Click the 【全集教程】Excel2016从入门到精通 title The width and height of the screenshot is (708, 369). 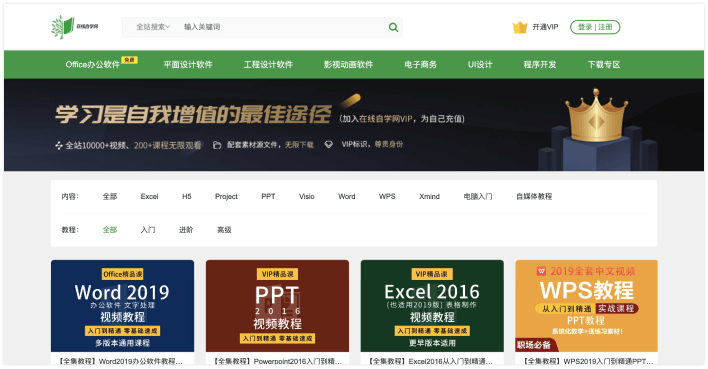430,361
